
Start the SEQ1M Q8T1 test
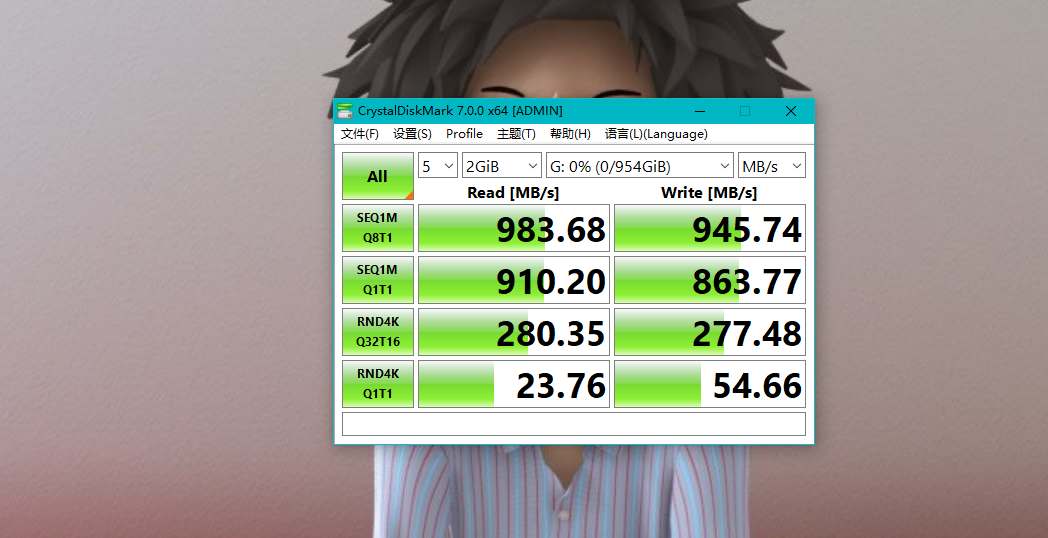pos(378,228)
